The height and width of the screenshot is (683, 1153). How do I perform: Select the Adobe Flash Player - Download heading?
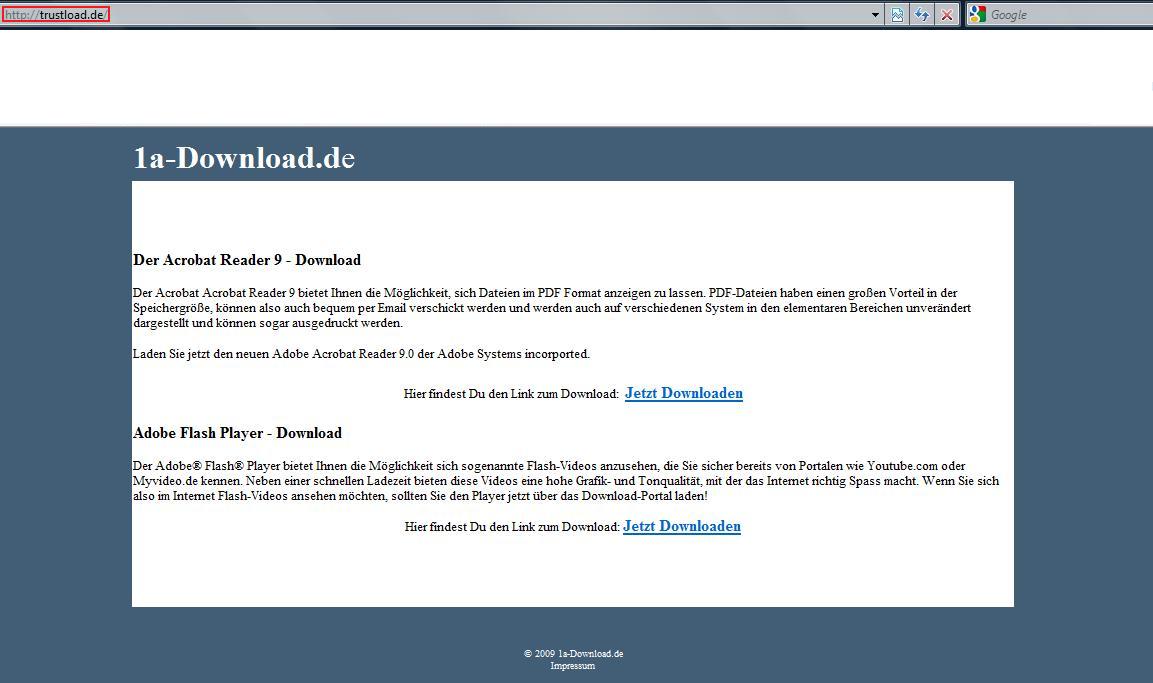pyautogui.click(x=237, y=433)
